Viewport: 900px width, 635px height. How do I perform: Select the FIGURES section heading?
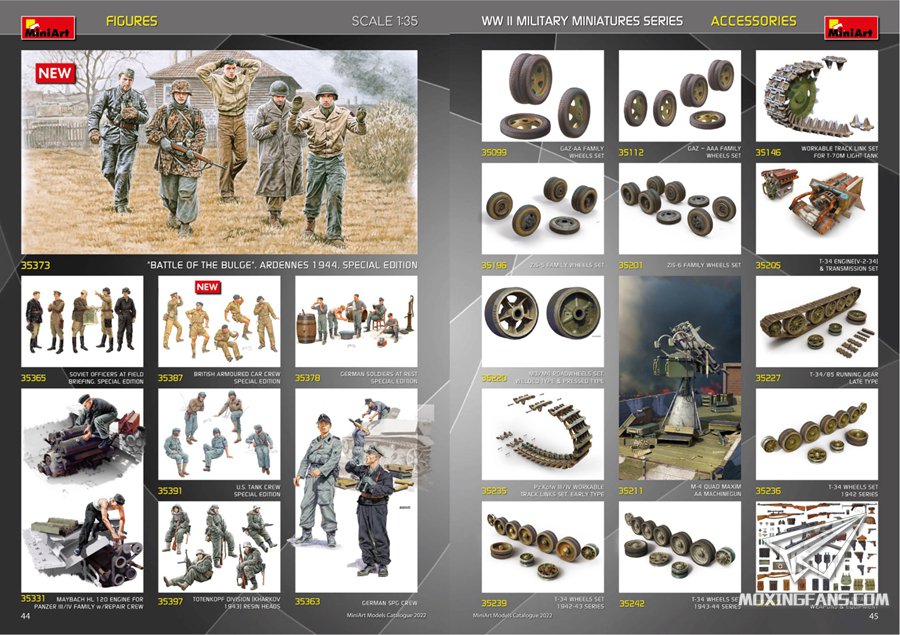pos(131,21)
